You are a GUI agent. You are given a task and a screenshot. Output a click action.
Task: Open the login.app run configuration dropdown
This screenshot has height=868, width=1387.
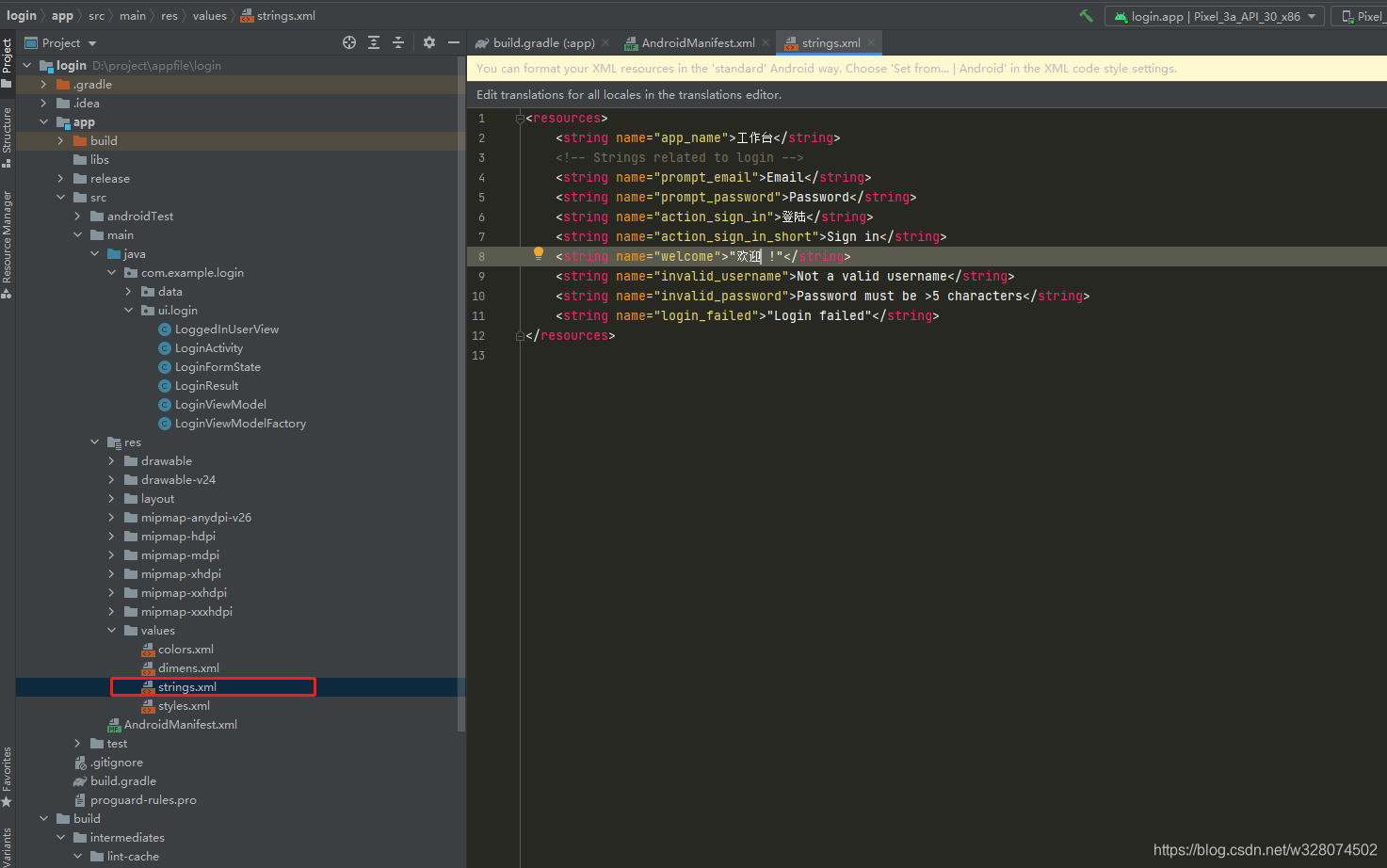point(1215,16)
